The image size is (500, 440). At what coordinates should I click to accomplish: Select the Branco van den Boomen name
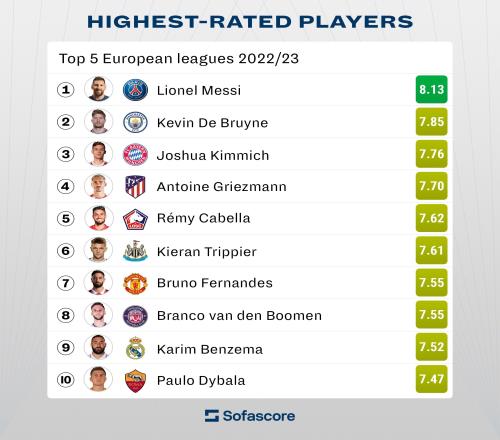coord(239,315)
